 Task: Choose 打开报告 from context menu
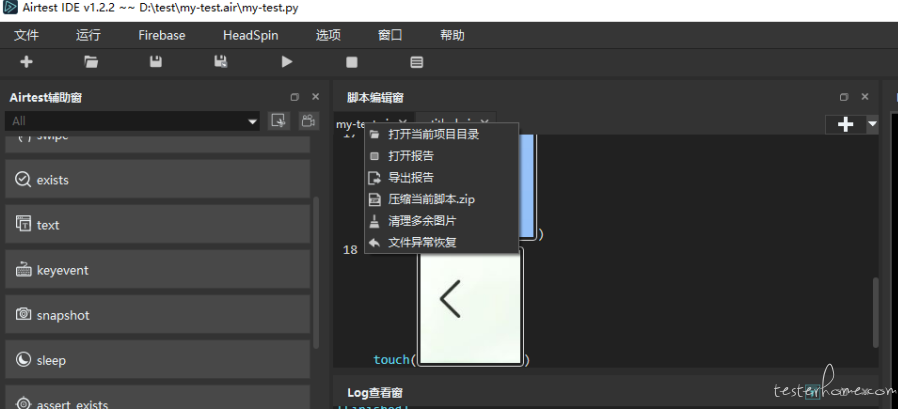pyautogui.click(x=442, y=156)
